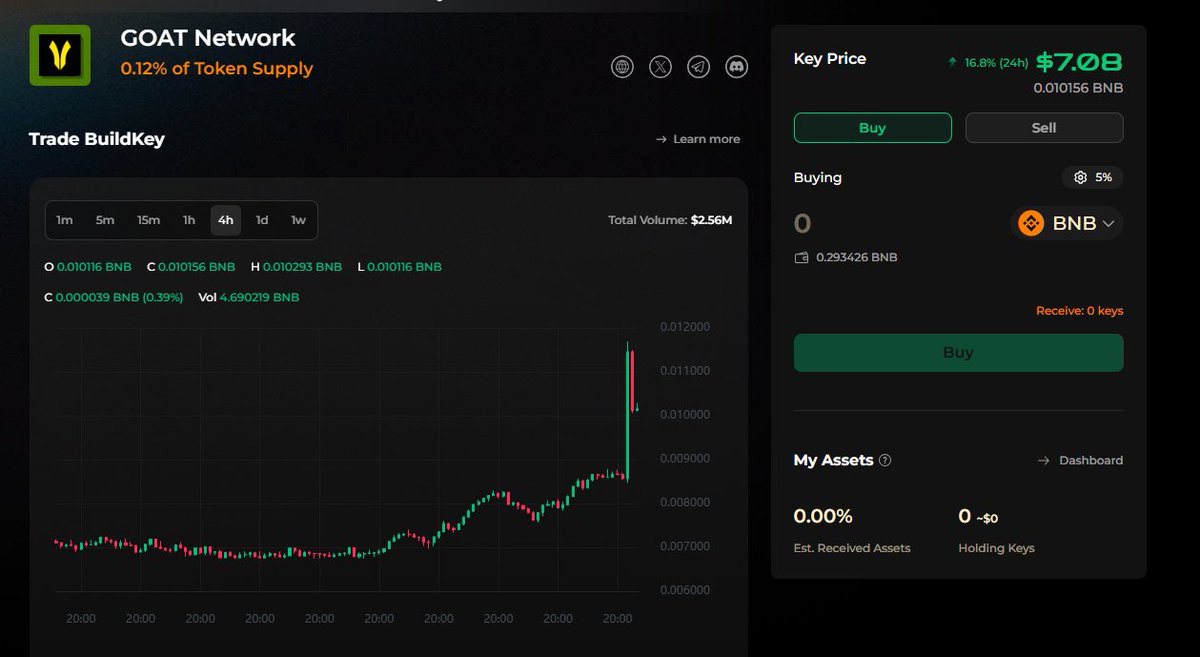Select the 1d timeframe
The image size is (1200, 657).
[x=262, y=220]
